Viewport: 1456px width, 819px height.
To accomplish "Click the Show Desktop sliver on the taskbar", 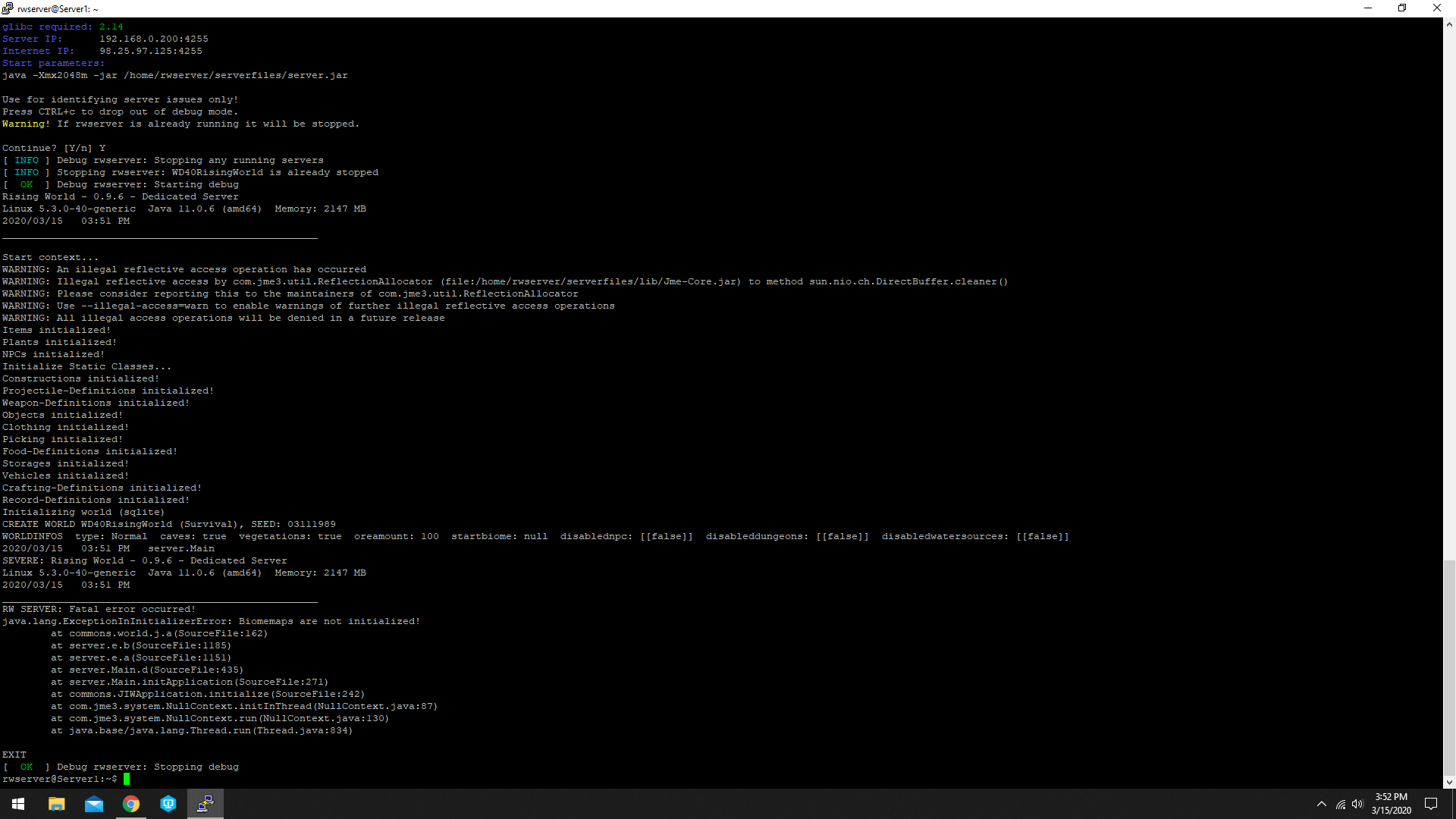I will [1454, 804].
